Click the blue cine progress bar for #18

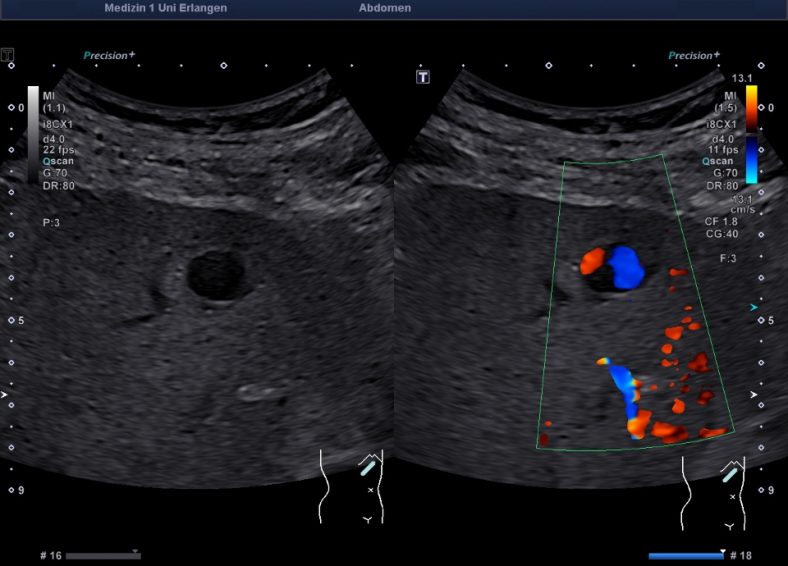tap(685, 555)
